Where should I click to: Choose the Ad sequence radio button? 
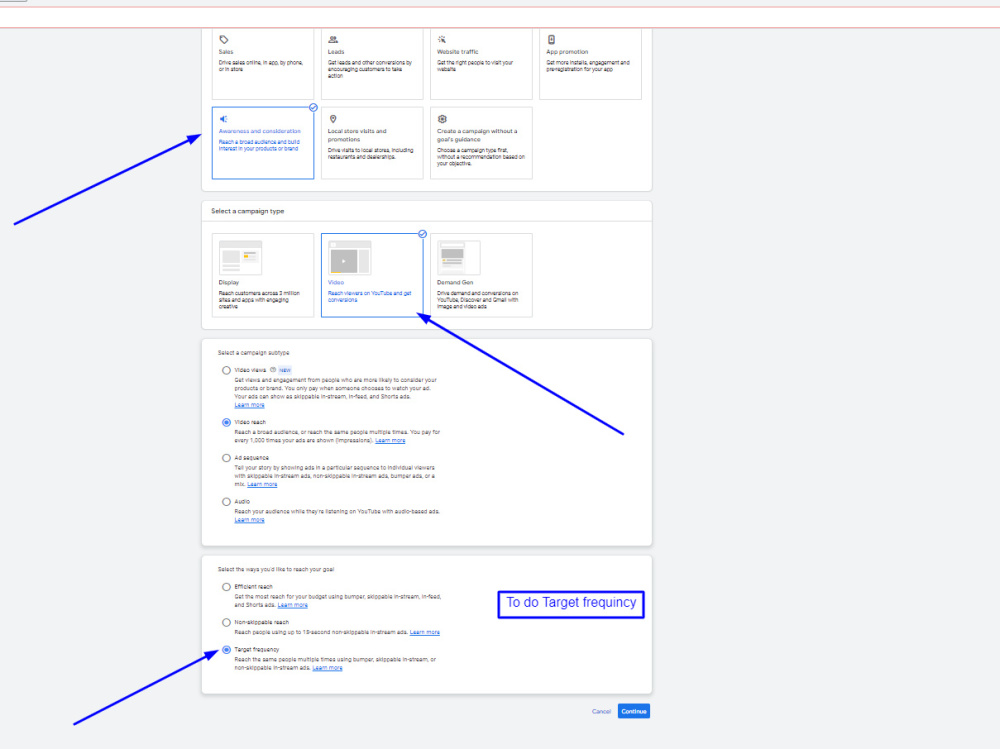tap(226, 458)
